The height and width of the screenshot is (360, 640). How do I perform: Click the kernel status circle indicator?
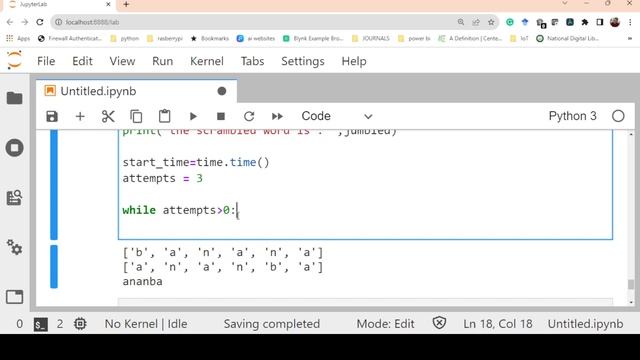pyautogui.click(x=618, y=116)
